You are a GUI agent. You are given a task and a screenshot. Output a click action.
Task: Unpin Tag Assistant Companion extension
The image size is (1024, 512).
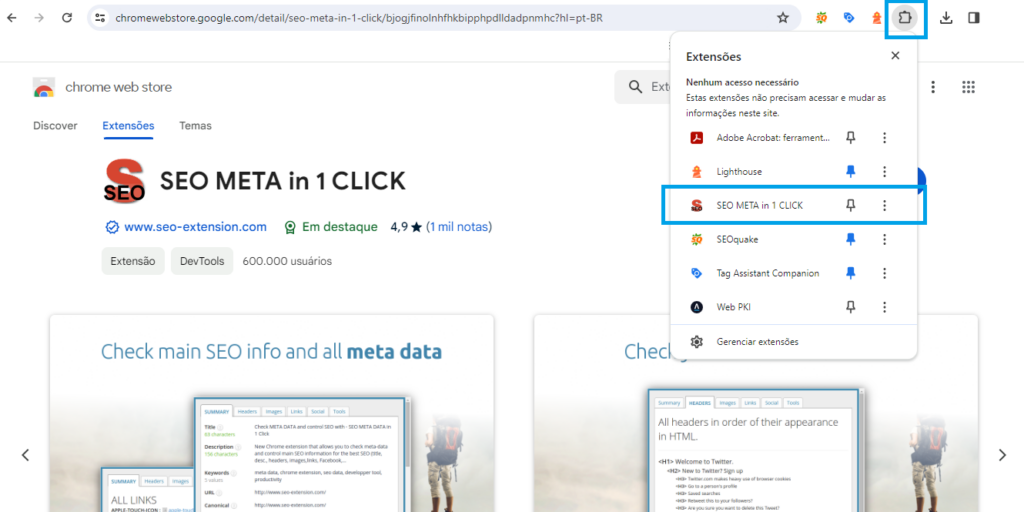tap(850, 273)
